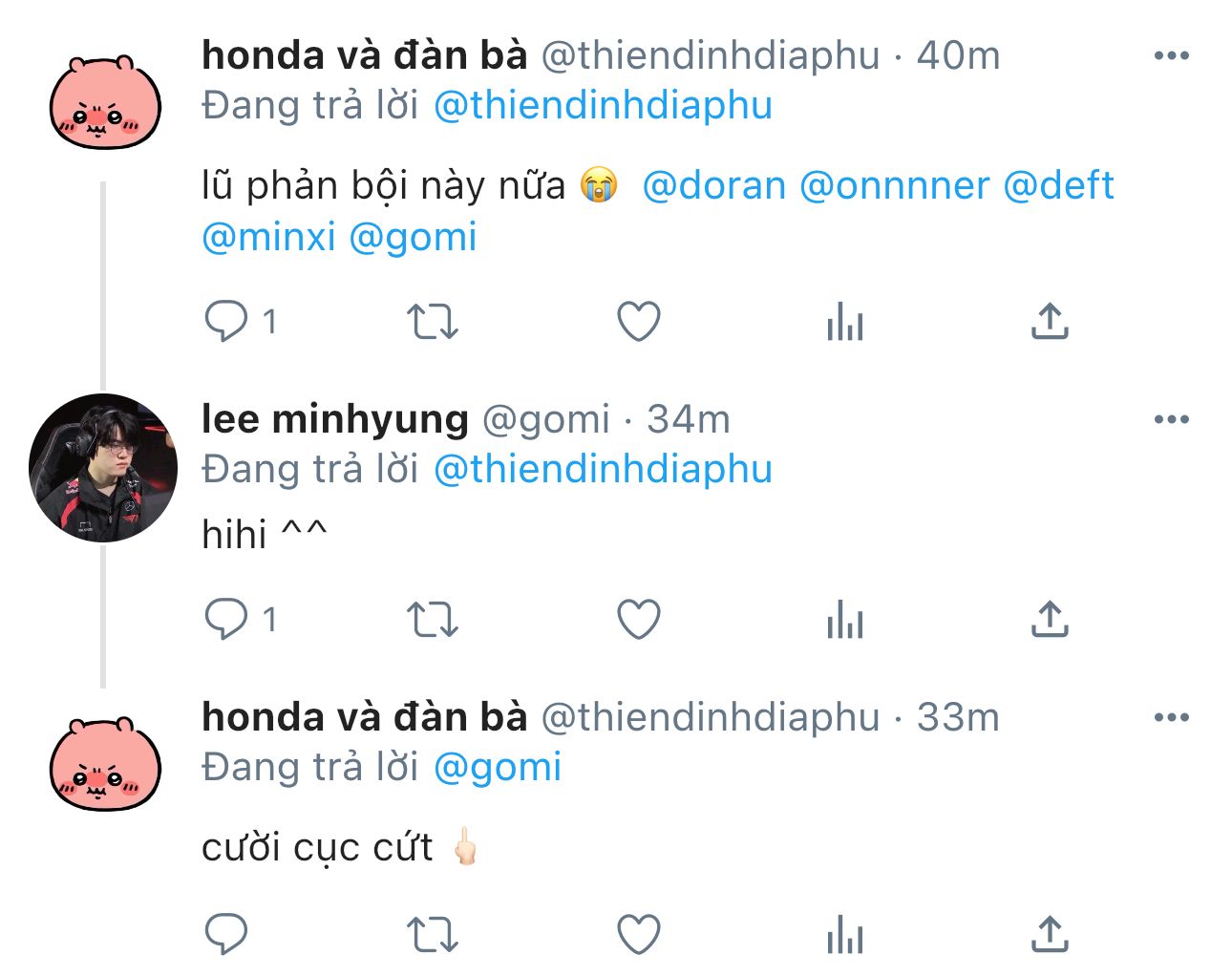Screen dimensions: 1232x976
Task: Open lee minhyung's profile photo
Action: tap(103, 468)
